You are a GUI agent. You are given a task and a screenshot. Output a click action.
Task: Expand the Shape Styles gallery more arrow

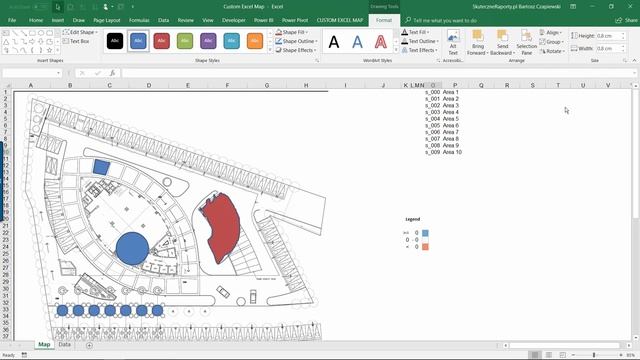[x=270, y=50]
